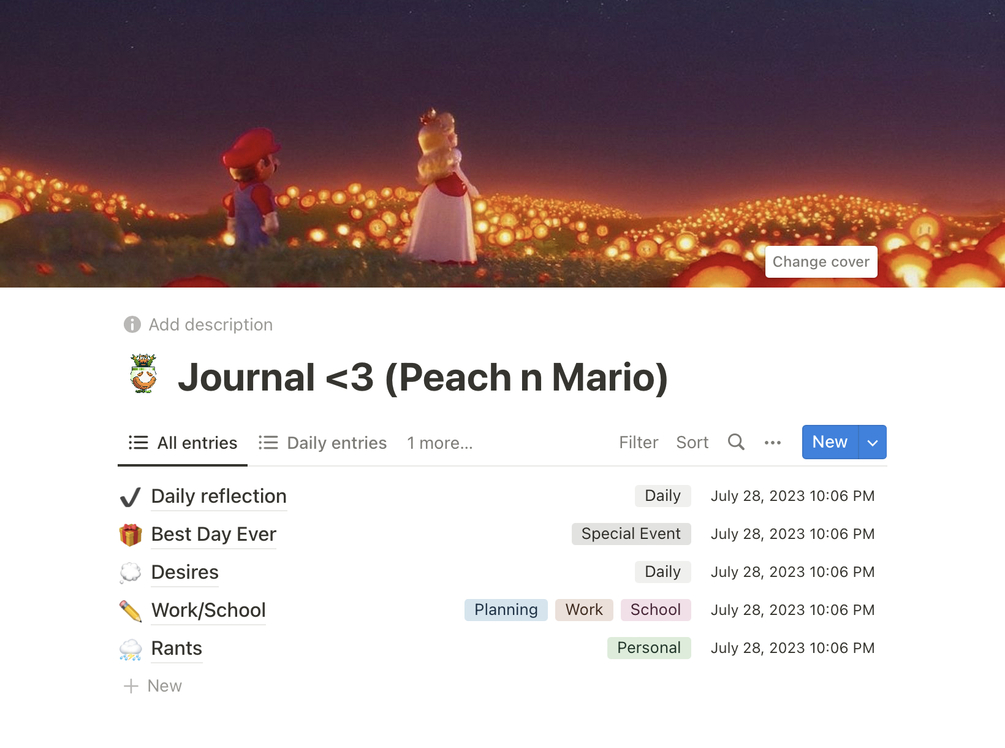Open the search magnifier icon
The width and height of the screenshot is (1005, 748).
[x=736, y=442]
